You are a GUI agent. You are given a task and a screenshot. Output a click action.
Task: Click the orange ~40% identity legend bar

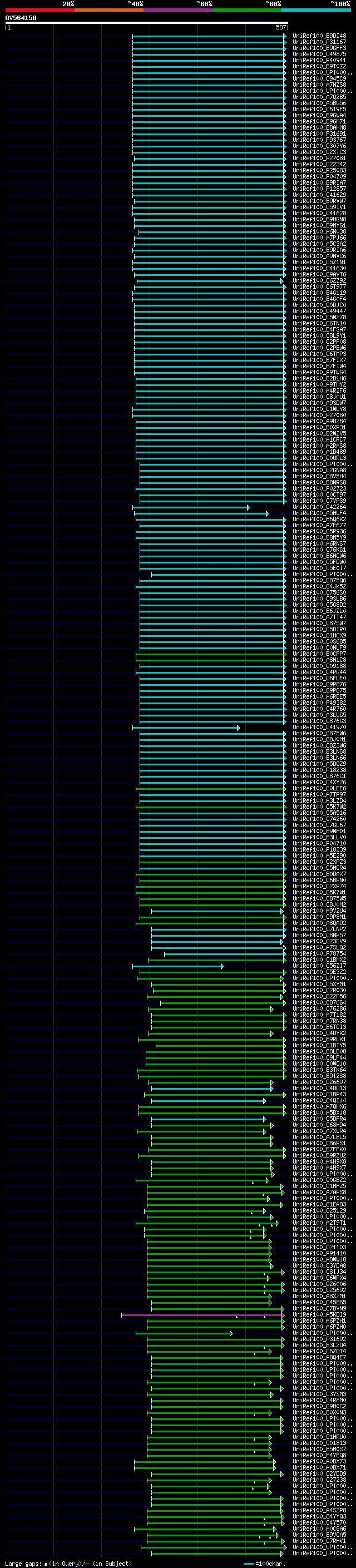click(109, 11)
